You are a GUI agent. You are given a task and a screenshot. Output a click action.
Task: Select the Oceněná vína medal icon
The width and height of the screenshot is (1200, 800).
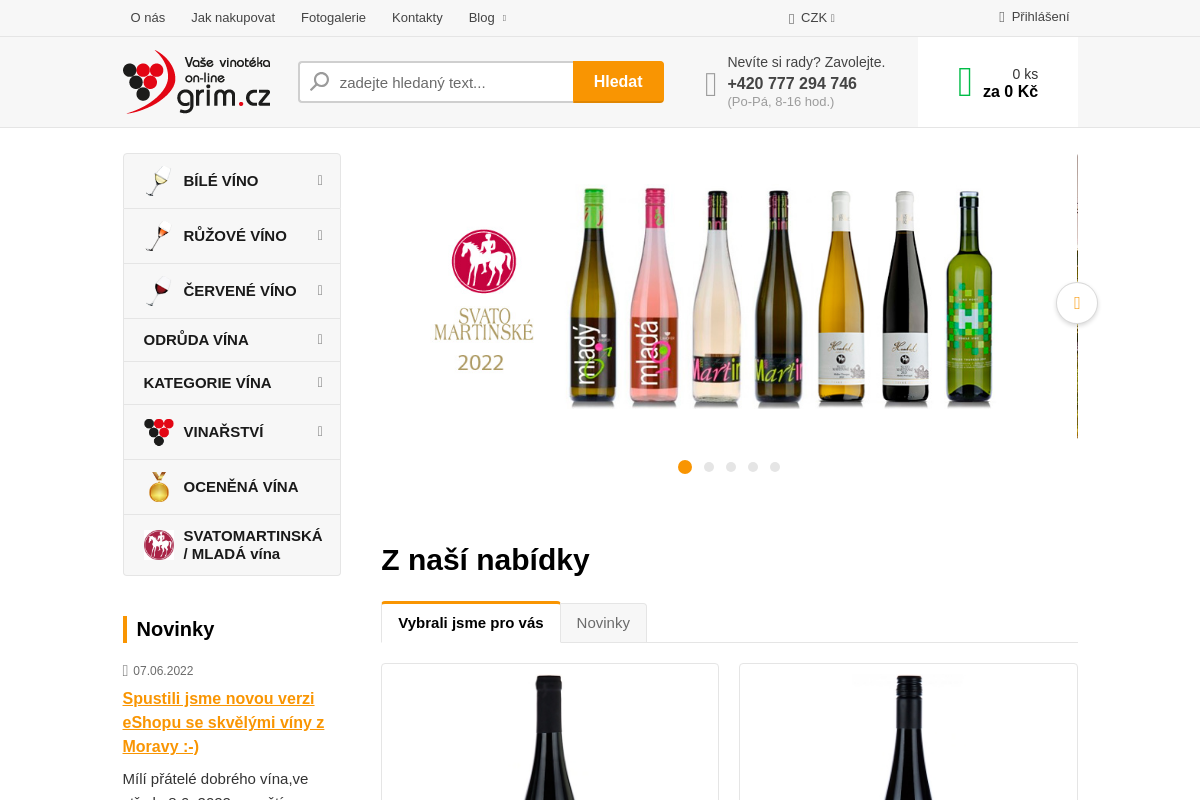coord(158,486)
